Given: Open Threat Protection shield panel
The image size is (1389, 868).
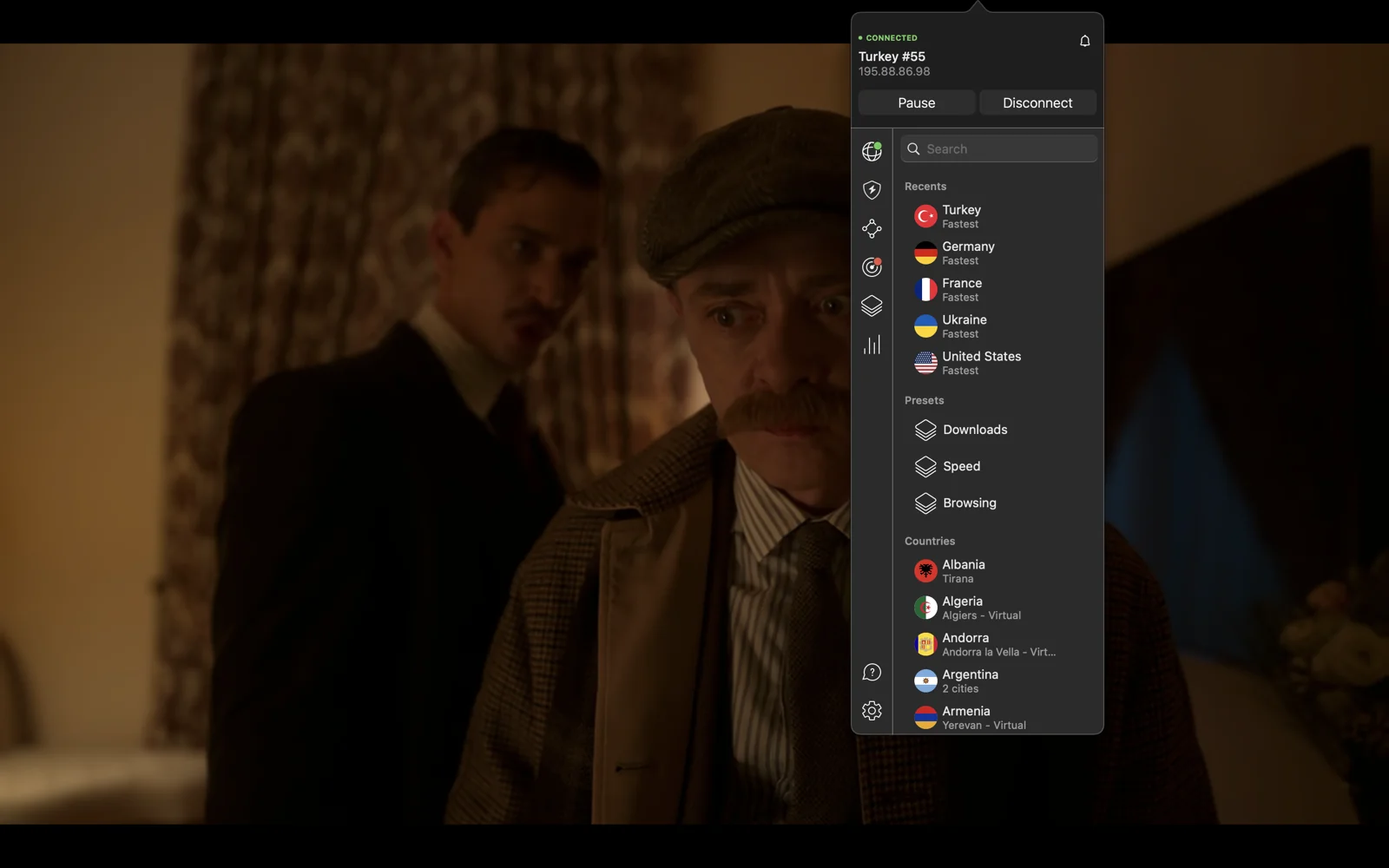Looking at the screenshot, I should point(872,189).
